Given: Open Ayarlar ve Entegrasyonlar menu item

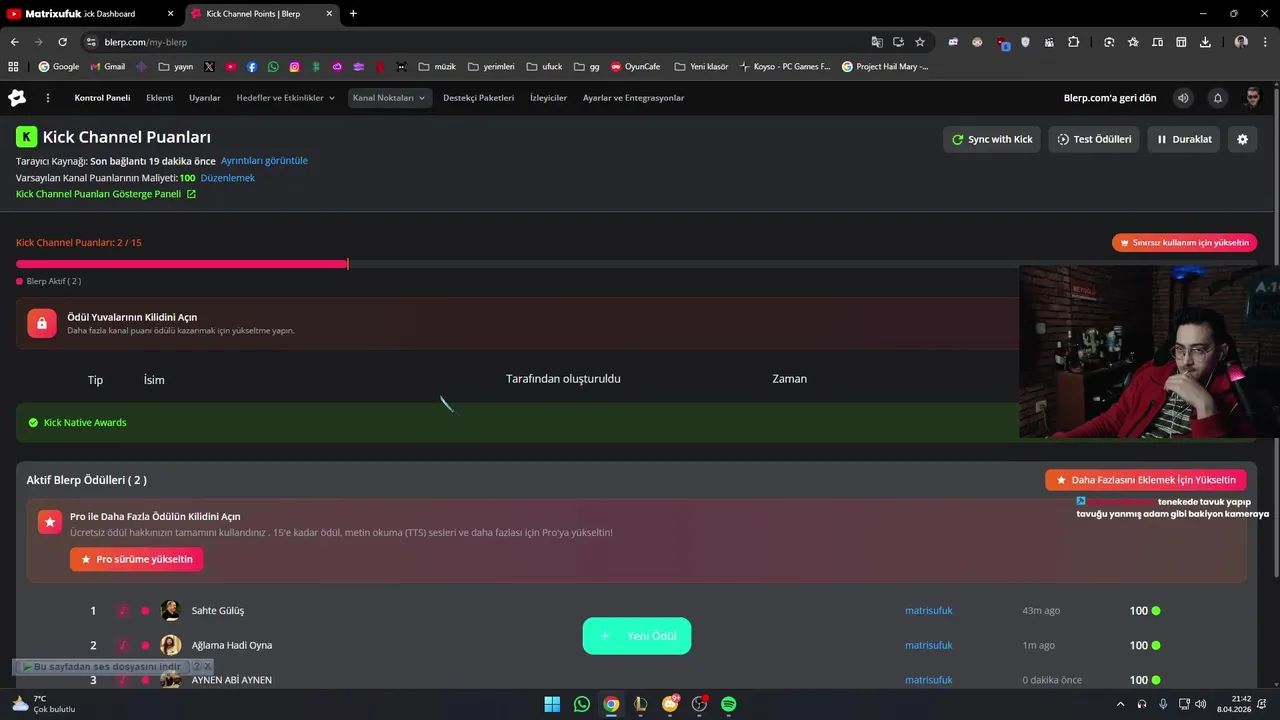Looking at the screenshot, I should pos(634,98).
